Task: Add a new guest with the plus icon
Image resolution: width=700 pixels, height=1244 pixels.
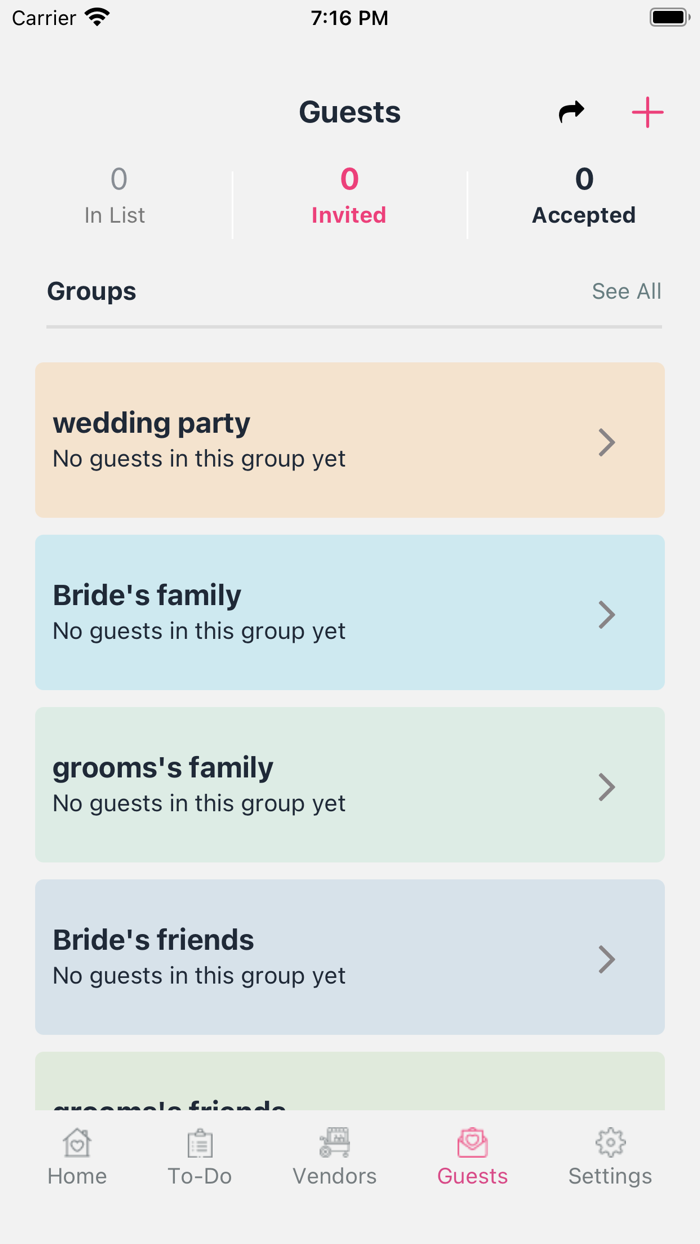Action: (647, 113)
